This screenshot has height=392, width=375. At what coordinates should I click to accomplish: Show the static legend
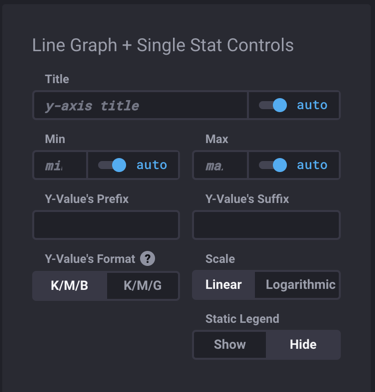pyautogui.click(x=230, y=345)
